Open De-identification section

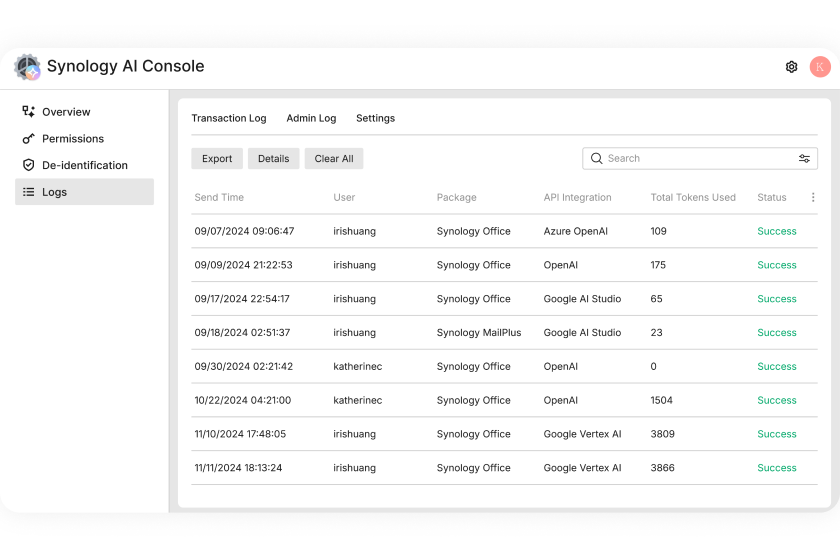pyautogui.click(x=85, y=165)
